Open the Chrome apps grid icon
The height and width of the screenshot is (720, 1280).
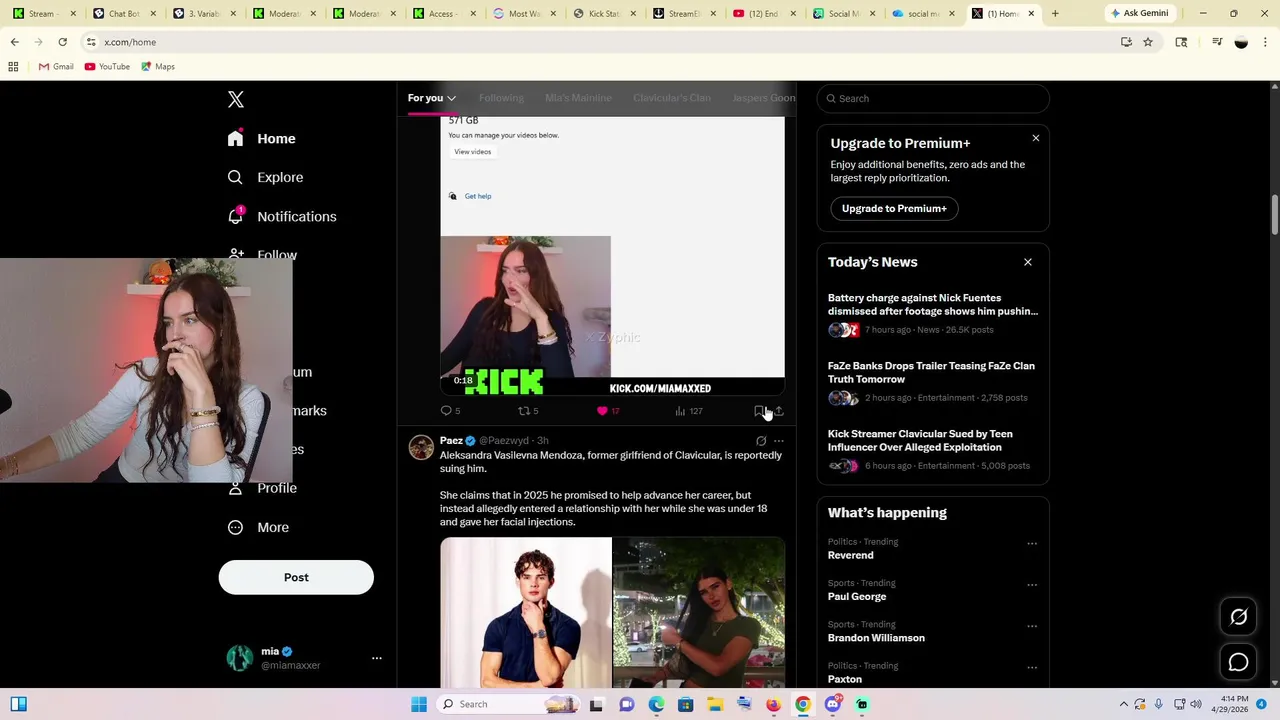point(13,67)
